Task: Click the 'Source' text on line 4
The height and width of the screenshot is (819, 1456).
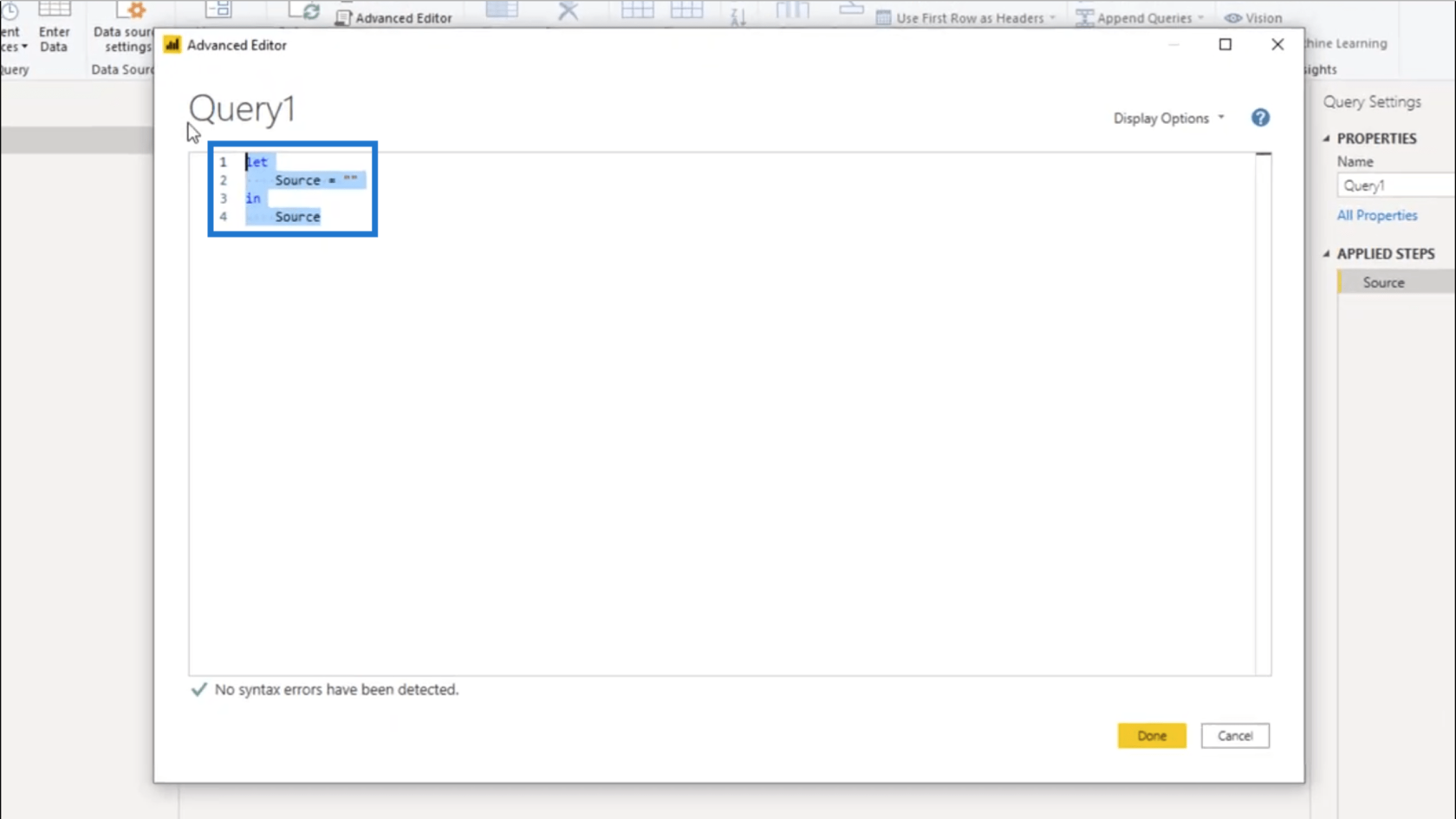Action: tap(297, 217)
